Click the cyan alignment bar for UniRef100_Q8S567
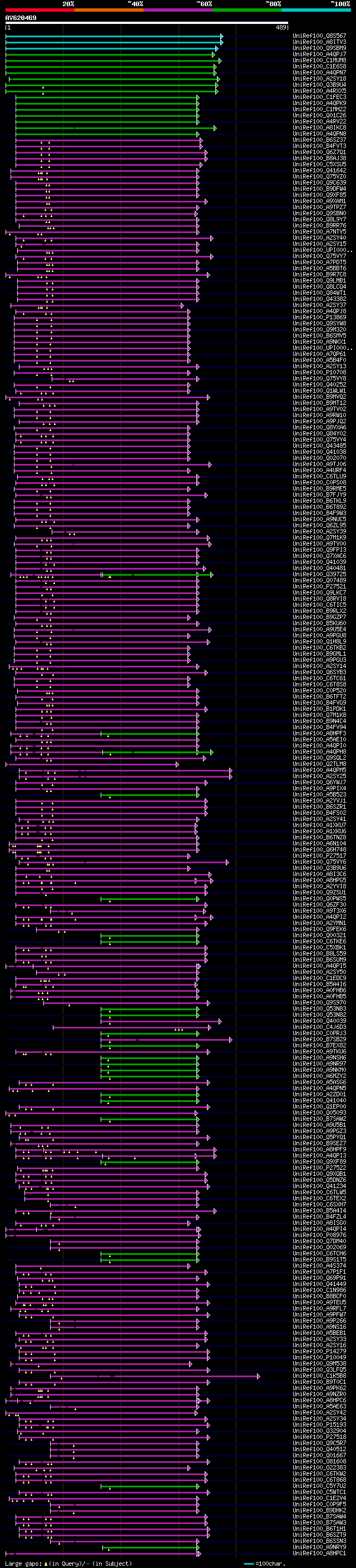Image resolution: width=356 pixels, height=1568 pixels. pos(114,36)
